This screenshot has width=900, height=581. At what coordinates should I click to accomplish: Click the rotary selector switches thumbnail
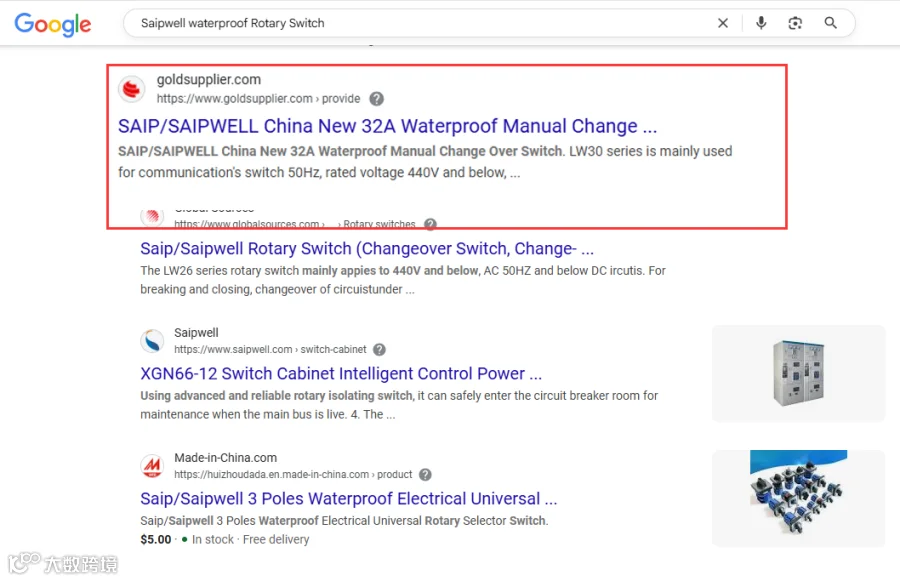(x=798, y=498)
